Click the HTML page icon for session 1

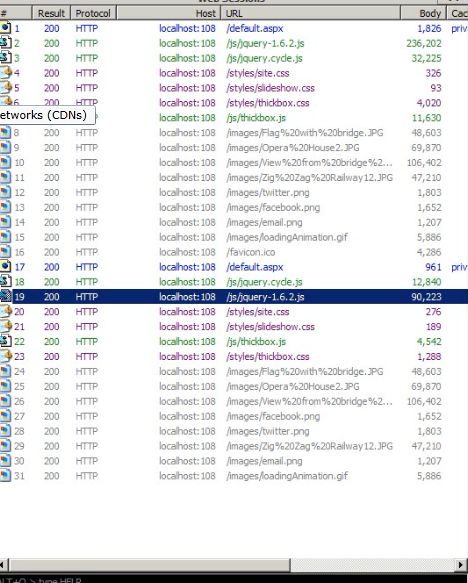[x=5, y=28]
